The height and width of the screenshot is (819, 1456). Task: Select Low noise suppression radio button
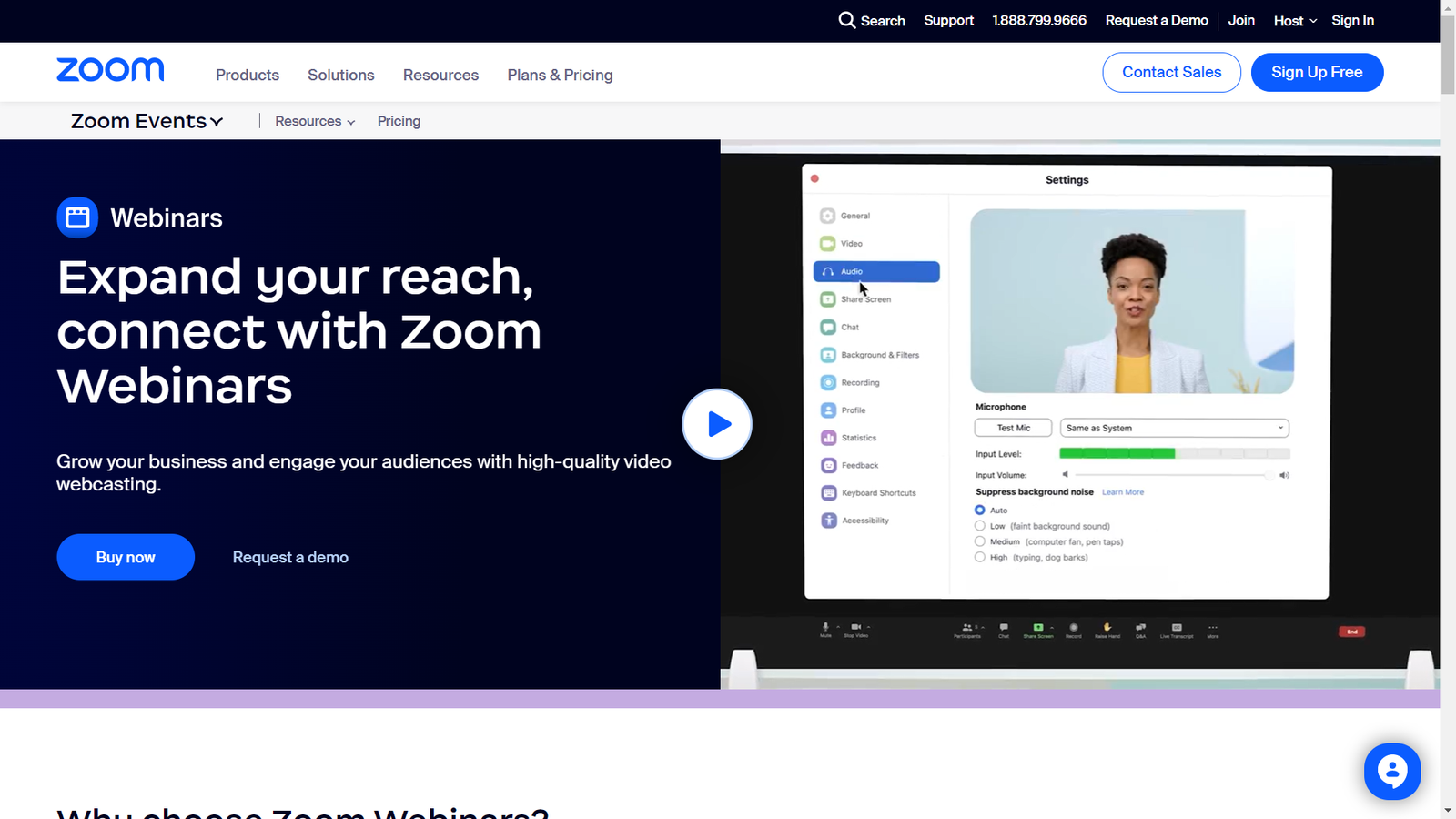point(980,526)
